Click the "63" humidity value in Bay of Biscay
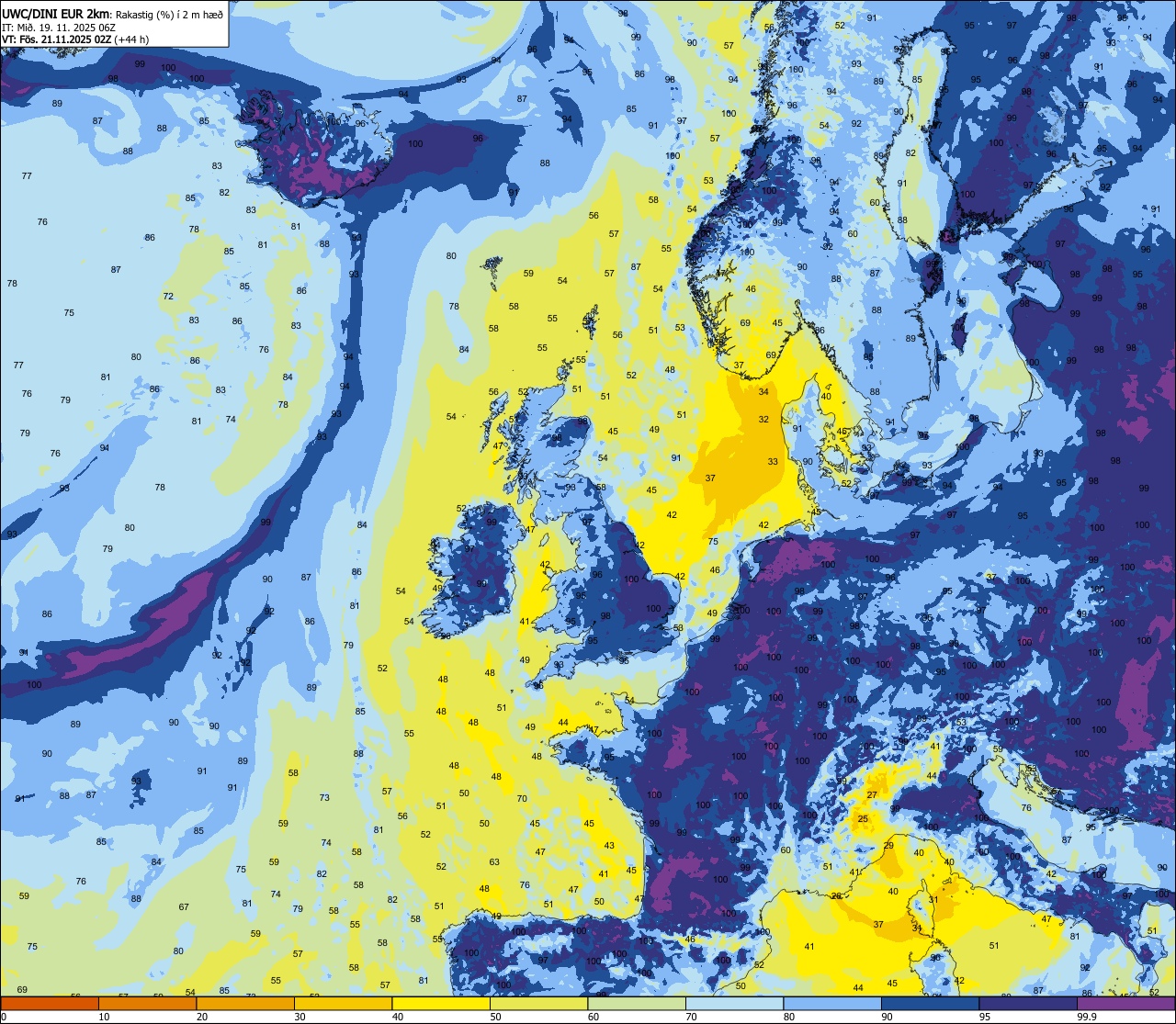The image size is (1176, 1024). (x=494, y=862)
